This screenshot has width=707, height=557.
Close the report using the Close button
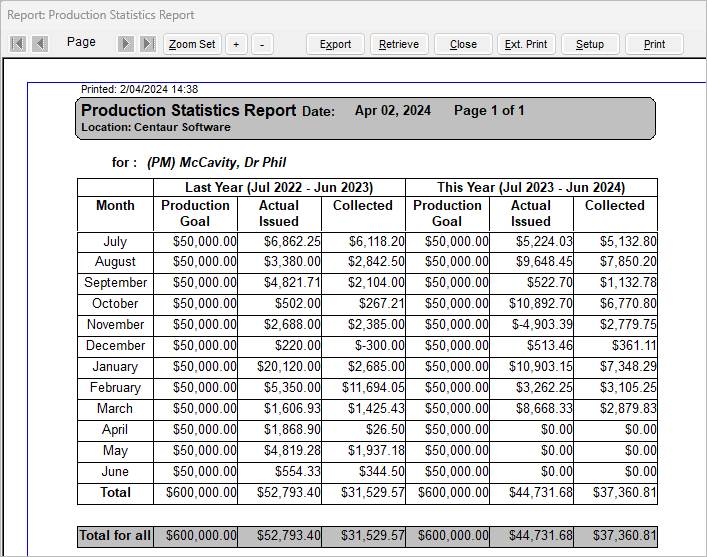(x=463, y=44)
